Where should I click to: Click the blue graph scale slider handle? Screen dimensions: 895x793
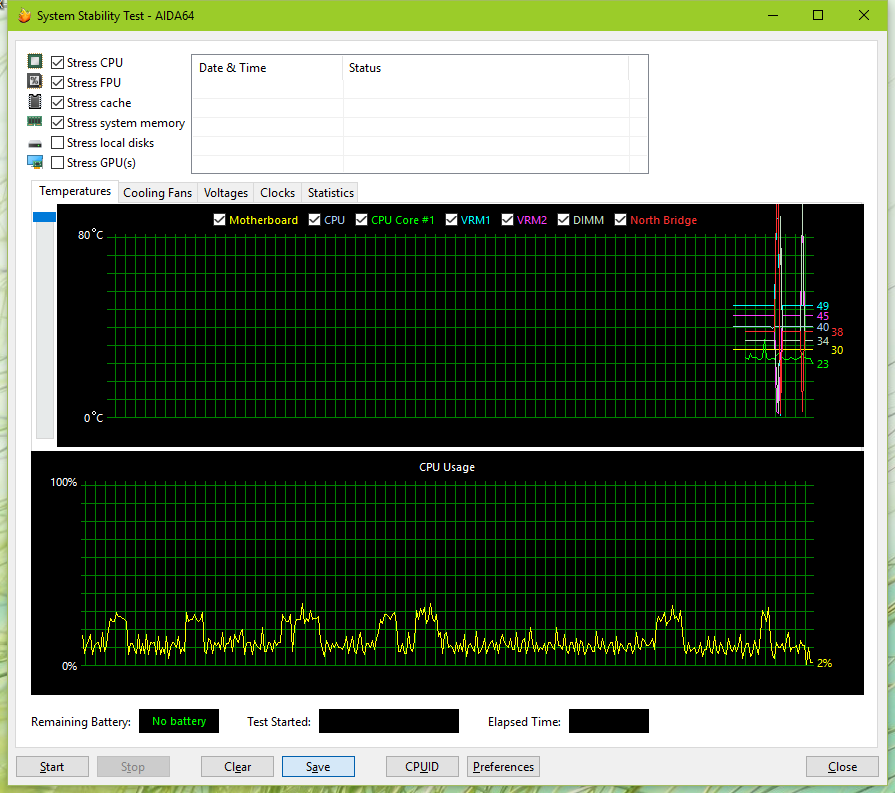(45, 217)
